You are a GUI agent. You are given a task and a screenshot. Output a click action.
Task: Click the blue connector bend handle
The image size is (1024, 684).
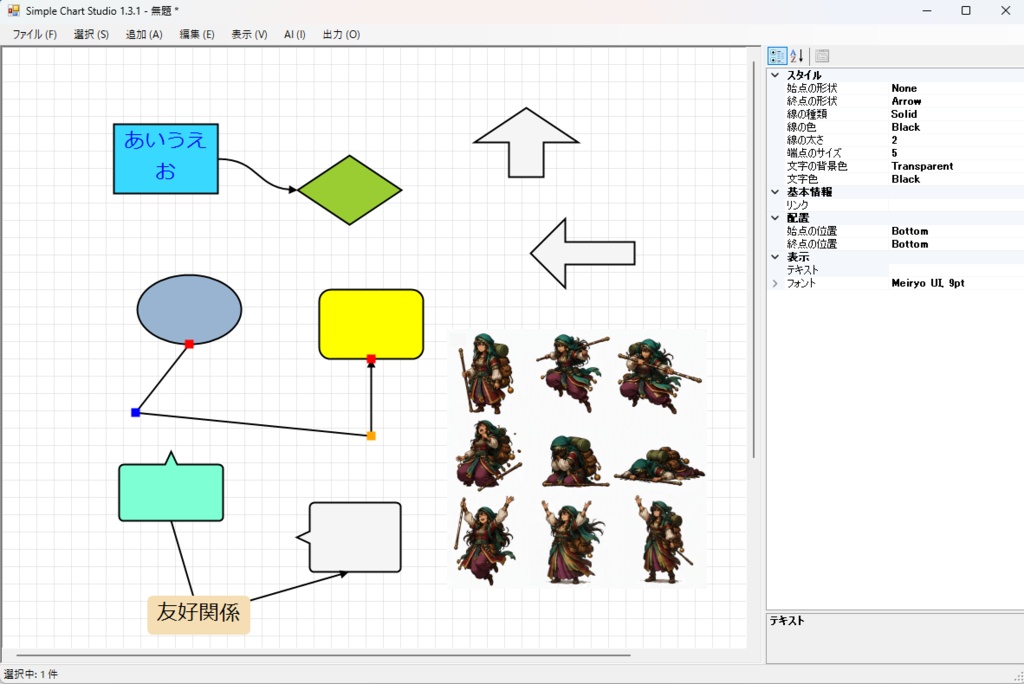pos(136,413)
